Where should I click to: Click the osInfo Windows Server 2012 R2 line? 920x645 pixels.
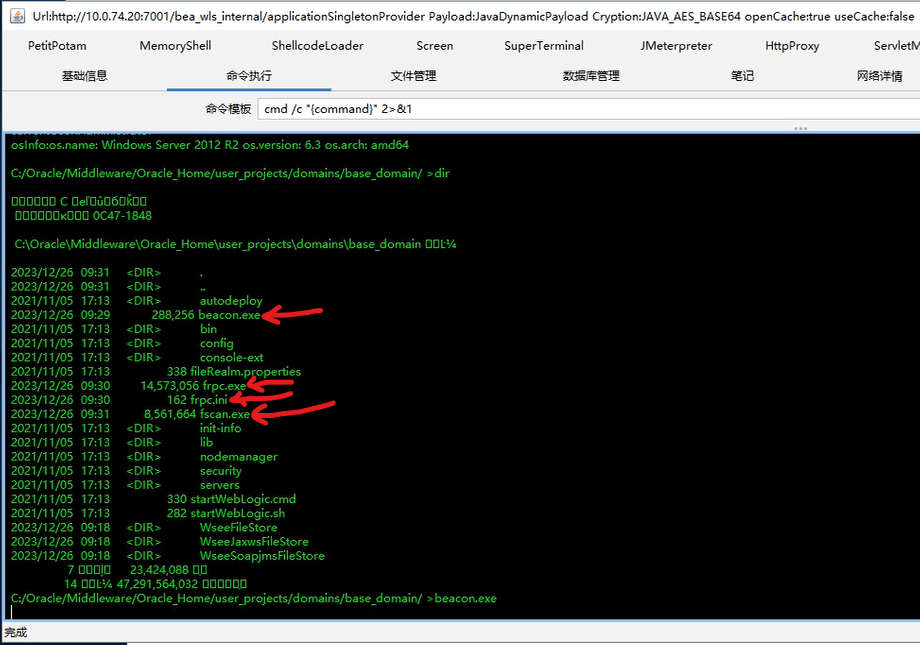click(x=210, y=145)
